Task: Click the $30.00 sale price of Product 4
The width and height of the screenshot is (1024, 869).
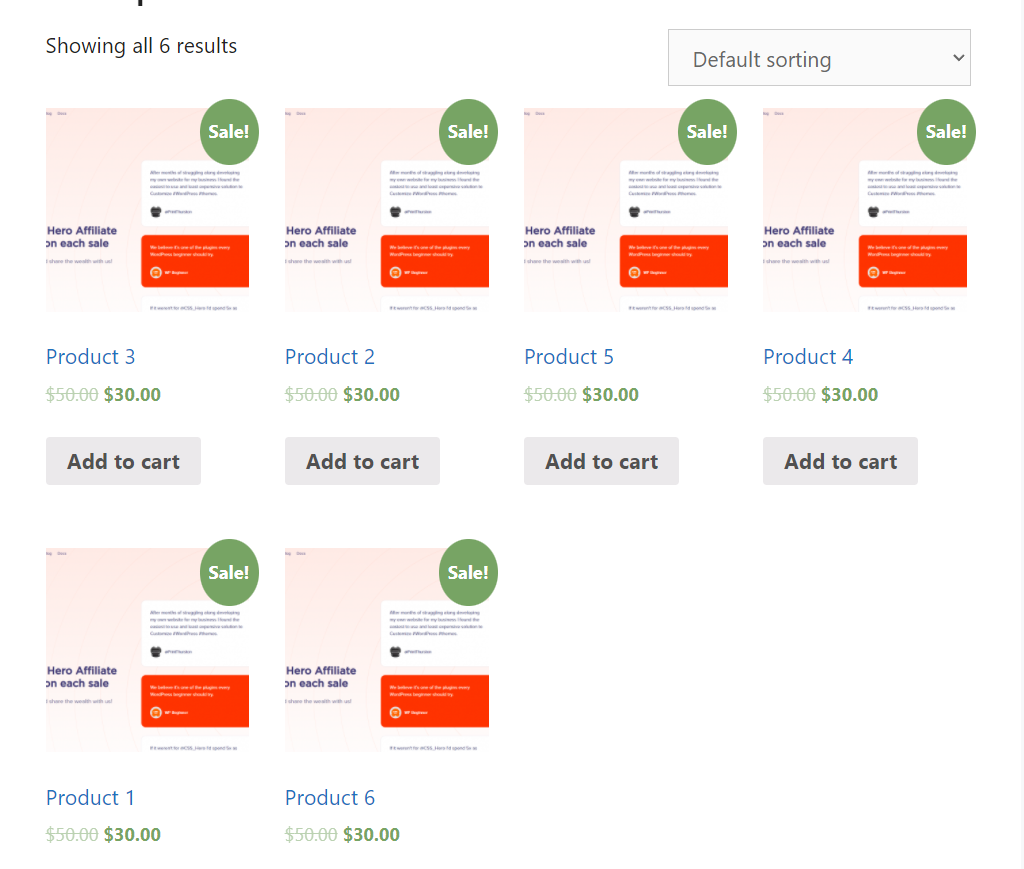Action: [850, 394]
